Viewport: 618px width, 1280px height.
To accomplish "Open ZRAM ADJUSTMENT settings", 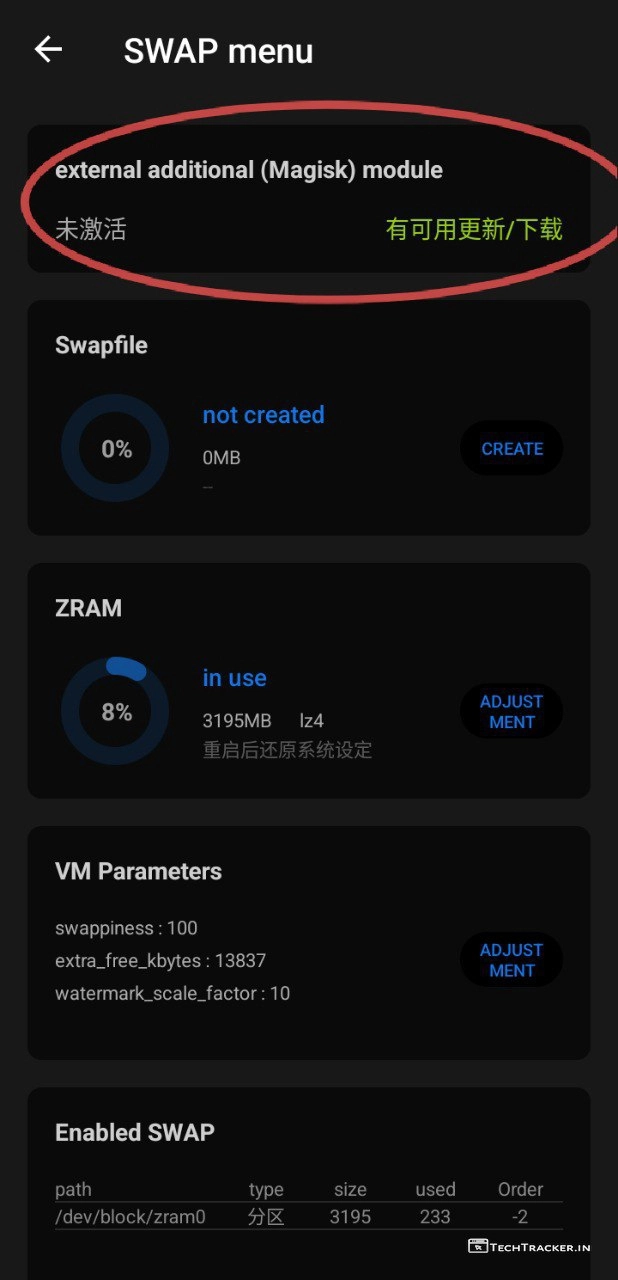I will pos(511,712).
